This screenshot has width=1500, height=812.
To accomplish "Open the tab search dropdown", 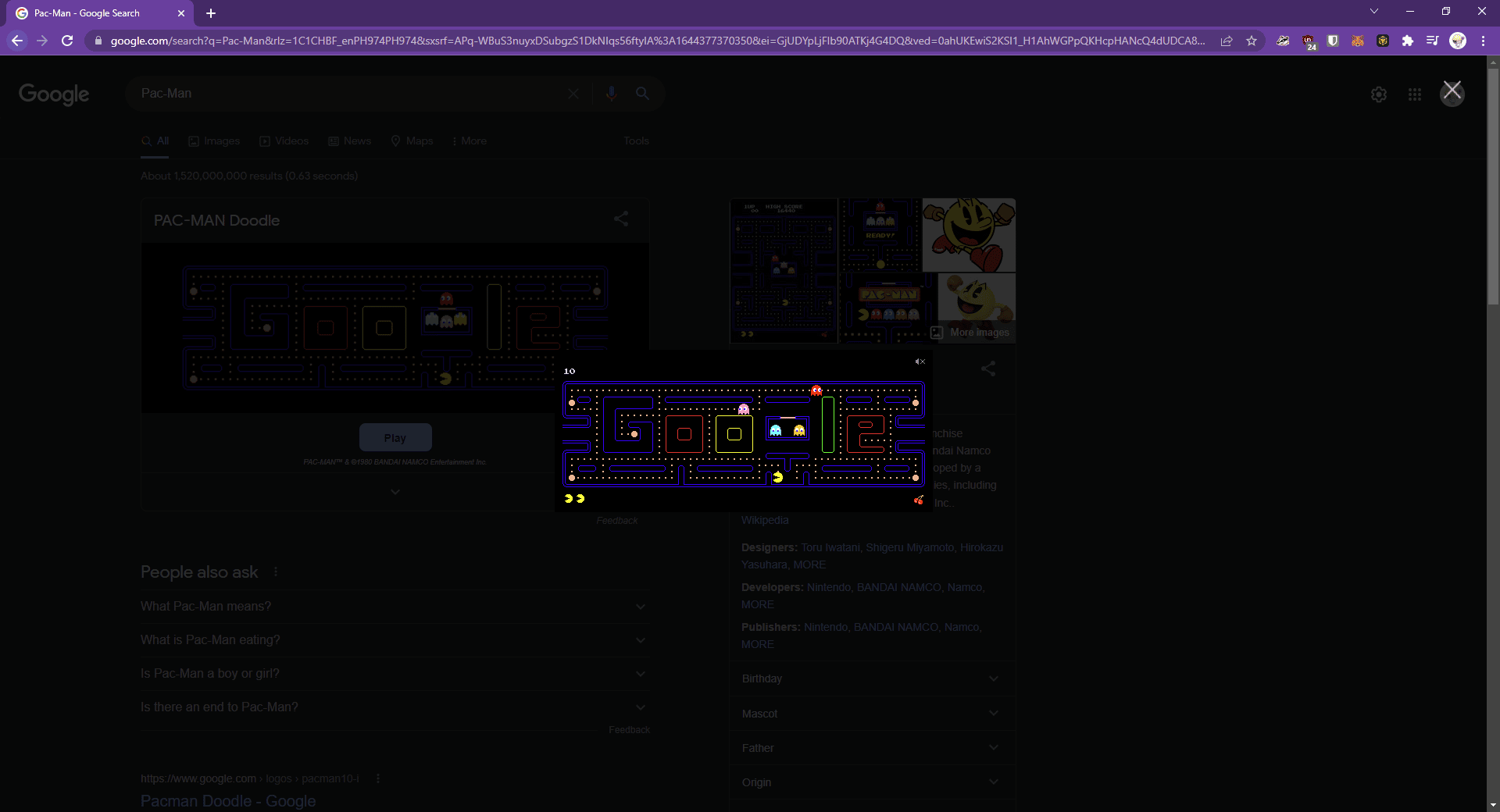I will click(1374, 11).
